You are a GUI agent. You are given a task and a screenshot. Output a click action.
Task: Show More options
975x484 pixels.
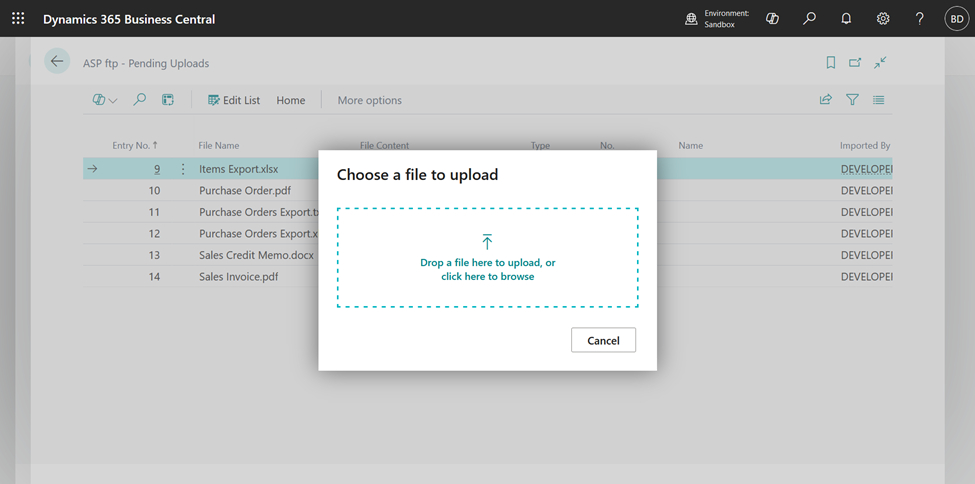369,100
